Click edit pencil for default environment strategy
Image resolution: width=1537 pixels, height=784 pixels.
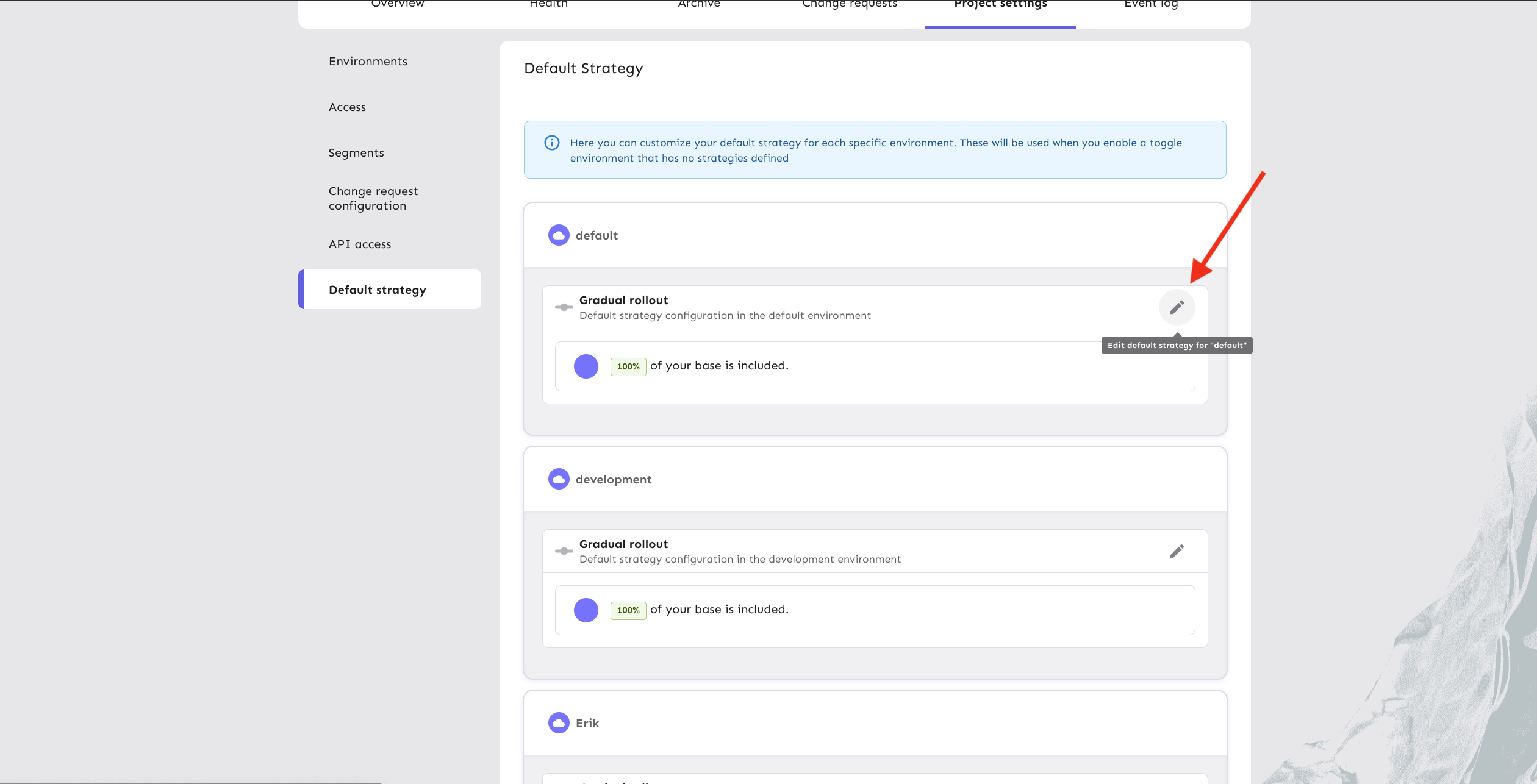coord(1177,307)
